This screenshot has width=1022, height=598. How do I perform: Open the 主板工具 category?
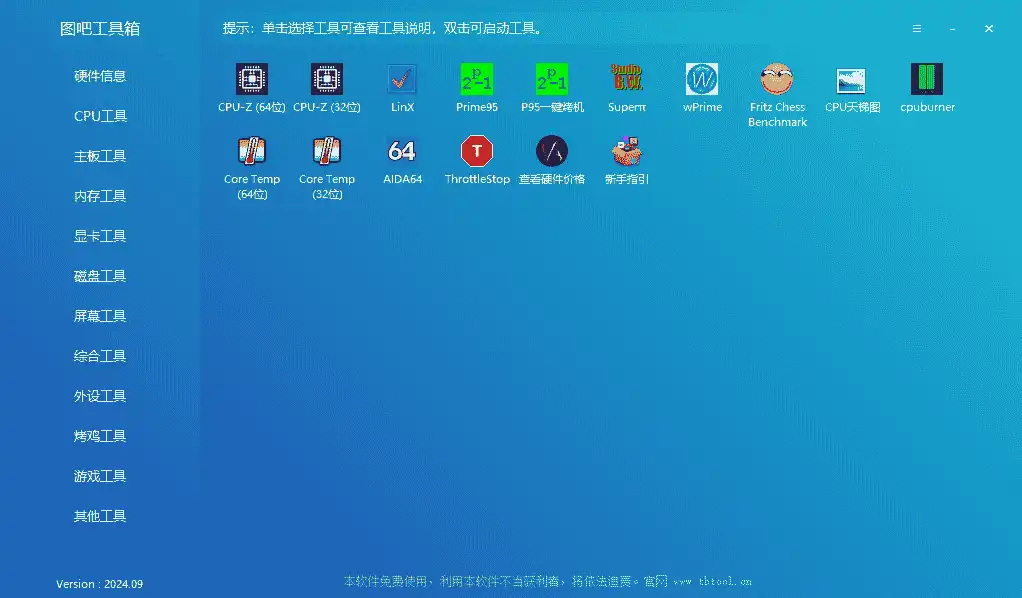[x=100, y=156]
